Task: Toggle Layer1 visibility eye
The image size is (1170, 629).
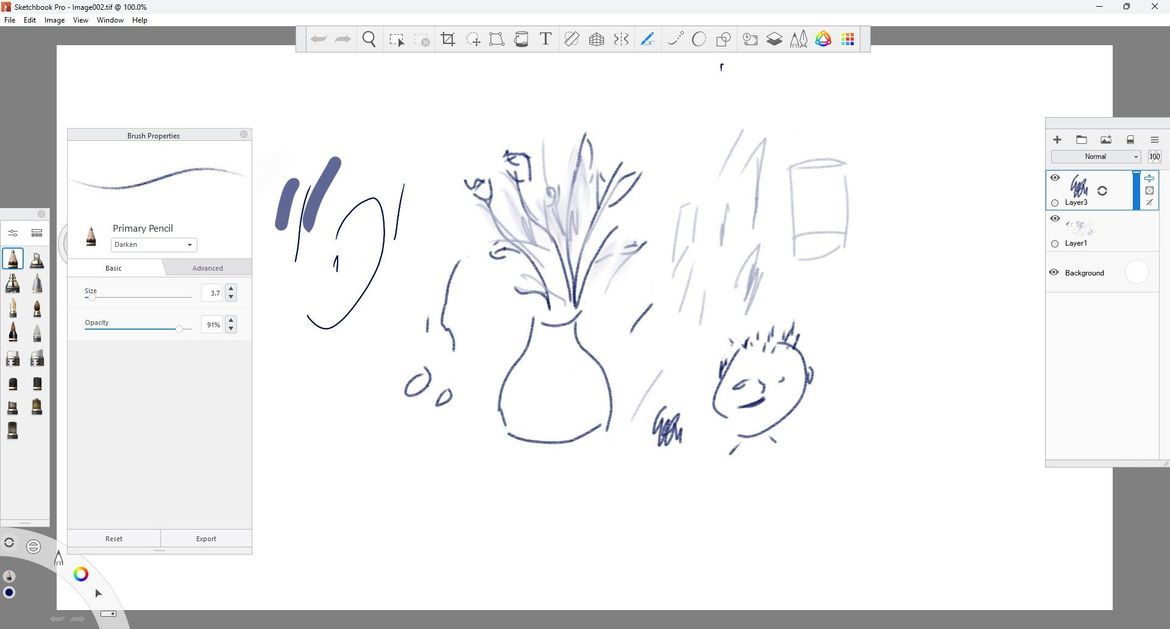Action: 1054,218
